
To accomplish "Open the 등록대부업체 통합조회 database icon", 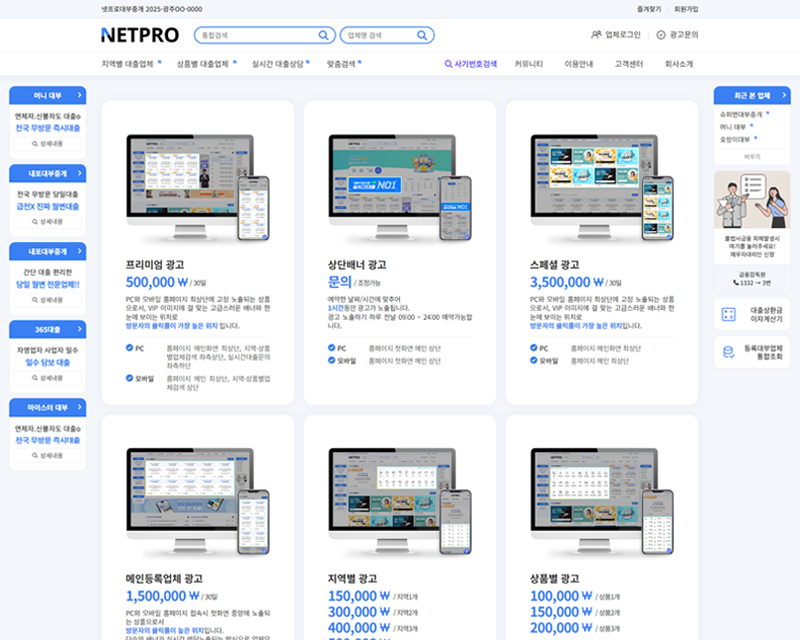I will tap(729, 351).
